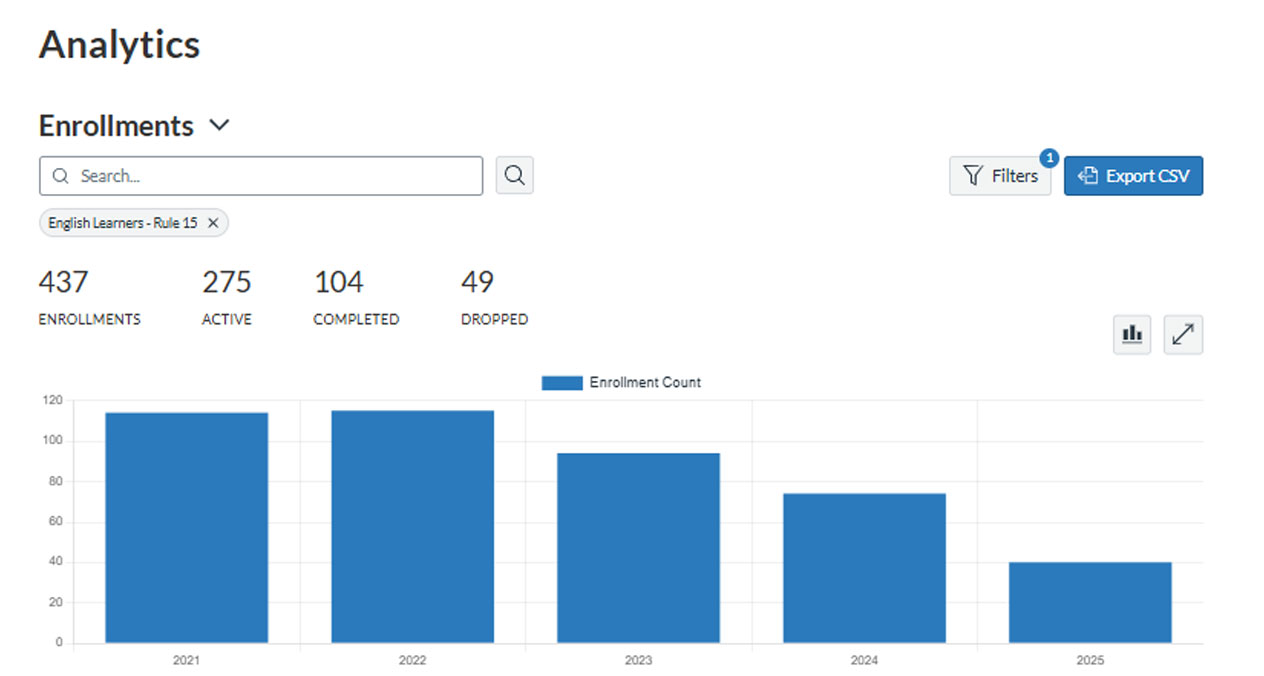Toggle the Enrollment Count legend
Screen dimensions: 1264x676
point(621,382)
